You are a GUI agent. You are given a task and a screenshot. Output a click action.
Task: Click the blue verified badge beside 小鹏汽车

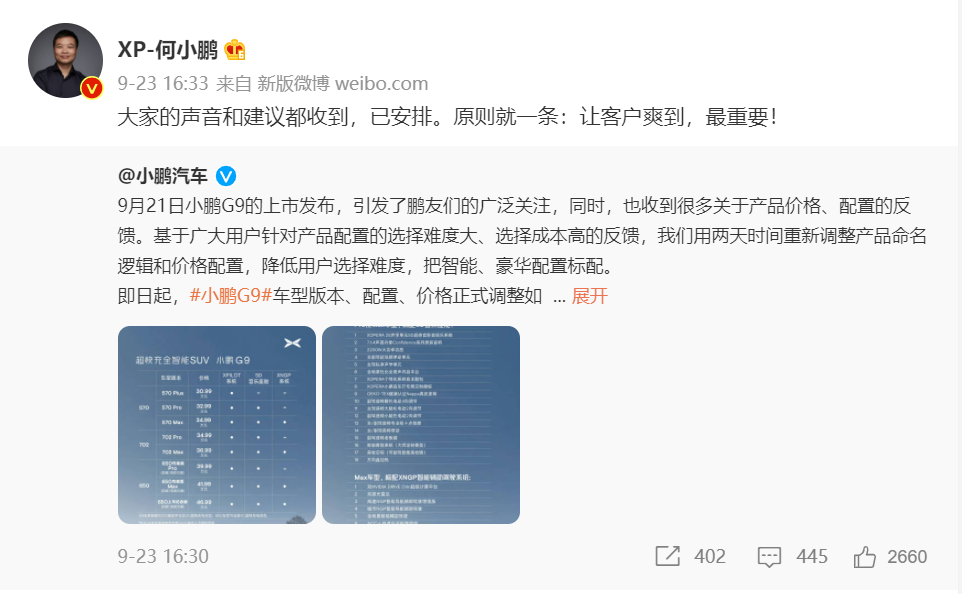(226, 177)
